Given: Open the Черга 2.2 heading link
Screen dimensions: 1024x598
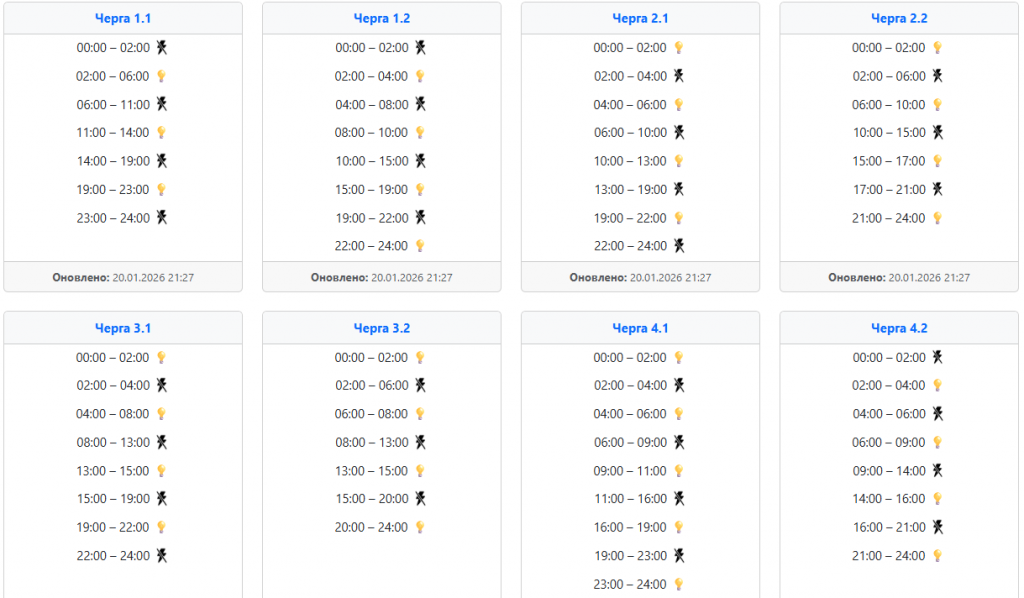Looking at the screenshot, I should (x=899, y=18).
